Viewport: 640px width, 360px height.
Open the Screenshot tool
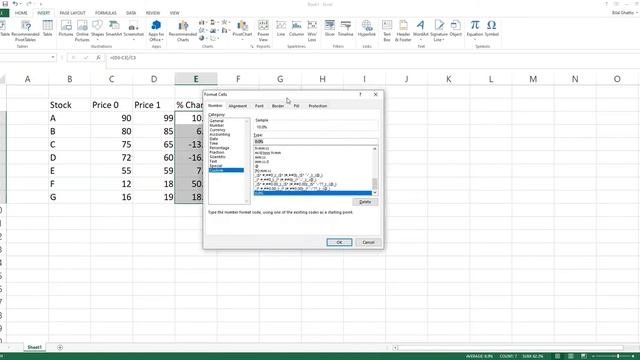click(x=133, y=29)
